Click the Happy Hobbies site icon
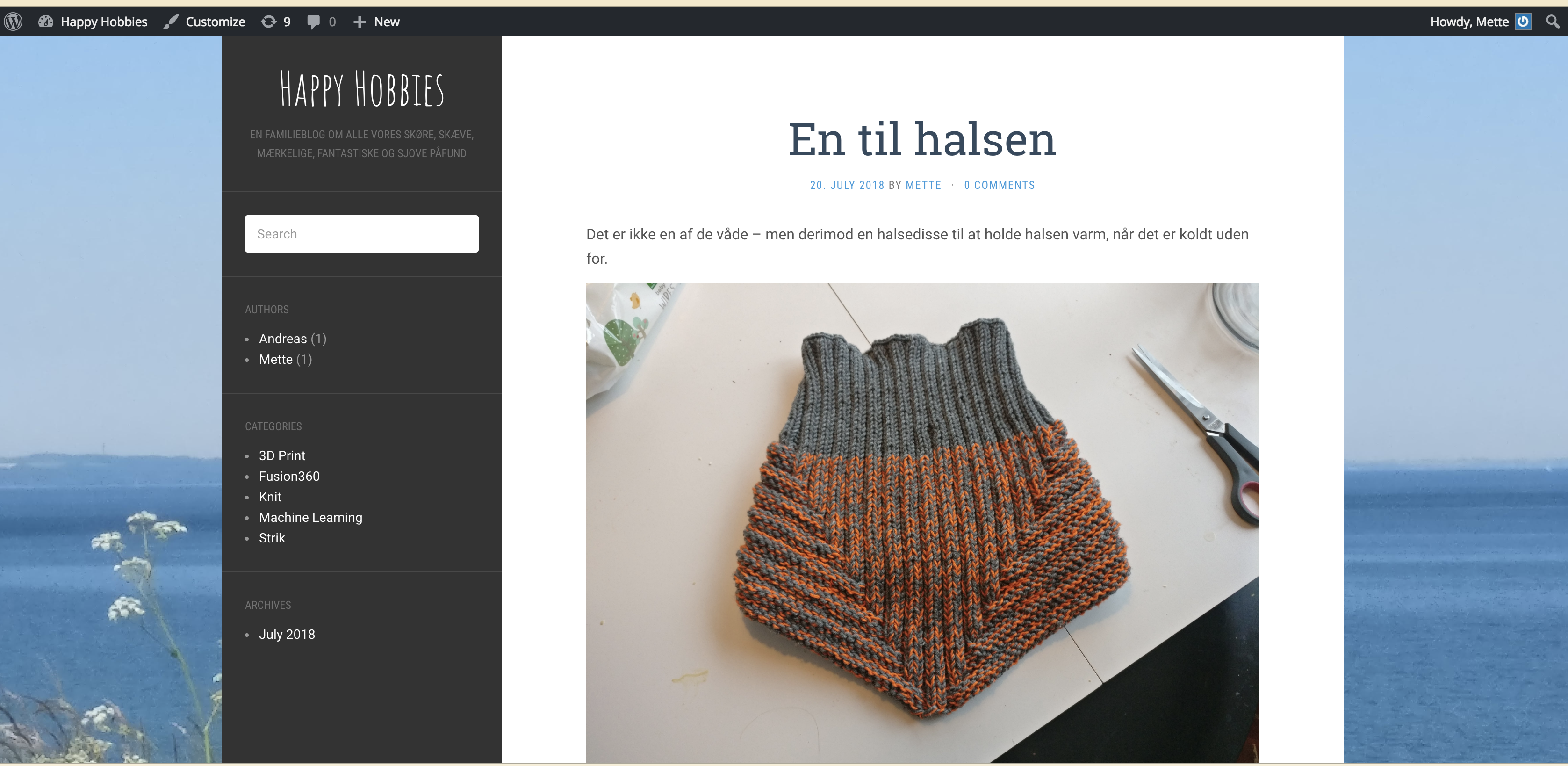Image resolution: width=1568 pixels, height=766 pixels. (x=47, y=21)
